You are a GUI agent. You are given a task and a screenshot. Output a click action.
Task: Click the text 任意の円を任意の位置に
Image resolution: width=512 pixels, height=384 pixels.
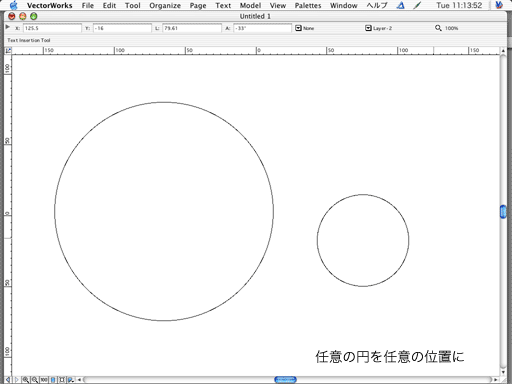pyautogui.click(x=390, y=357)
